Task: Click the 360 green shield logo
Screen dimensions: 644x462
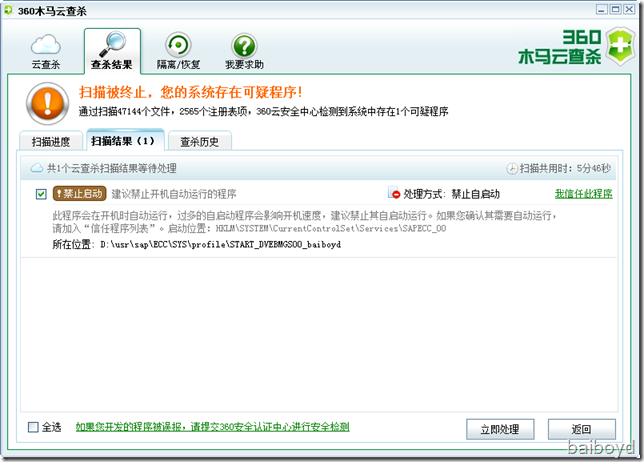Action: click(621, 46)
